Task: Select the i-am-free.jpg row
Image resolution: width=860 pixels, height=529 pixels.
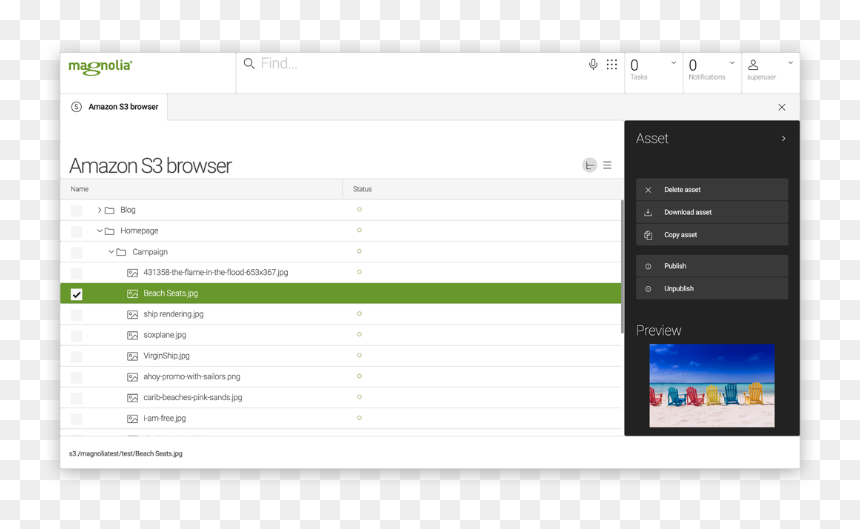Action: [341, 418]
